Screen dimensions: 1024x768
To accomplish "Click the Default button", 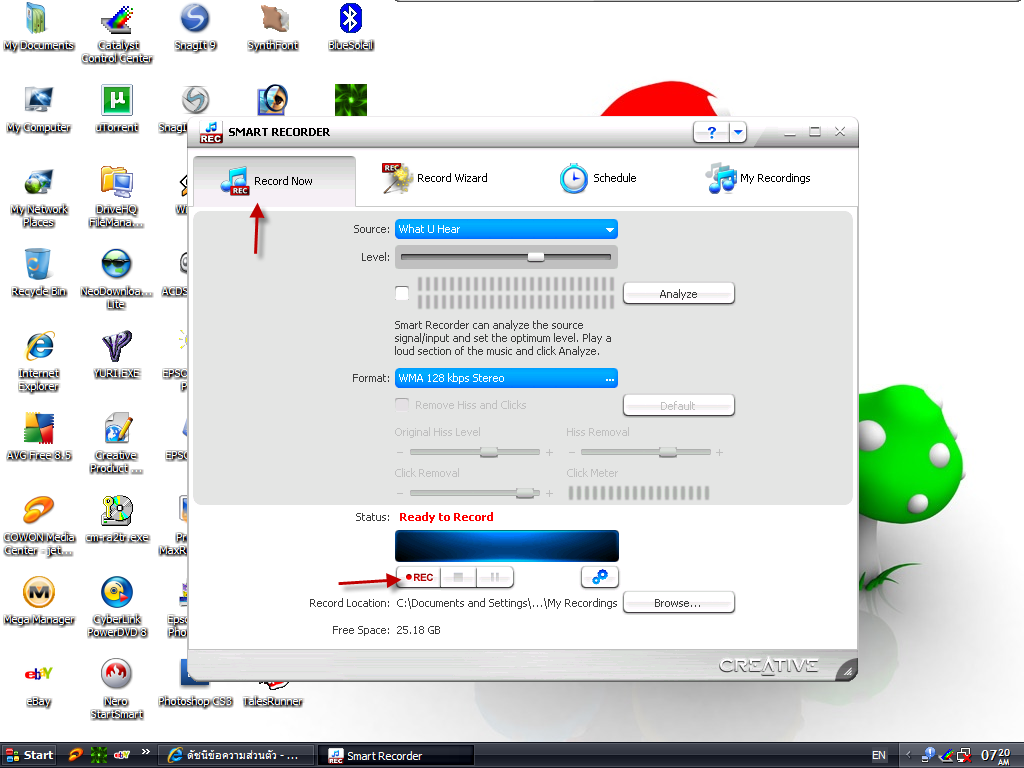I will click(x=679, y=406).
